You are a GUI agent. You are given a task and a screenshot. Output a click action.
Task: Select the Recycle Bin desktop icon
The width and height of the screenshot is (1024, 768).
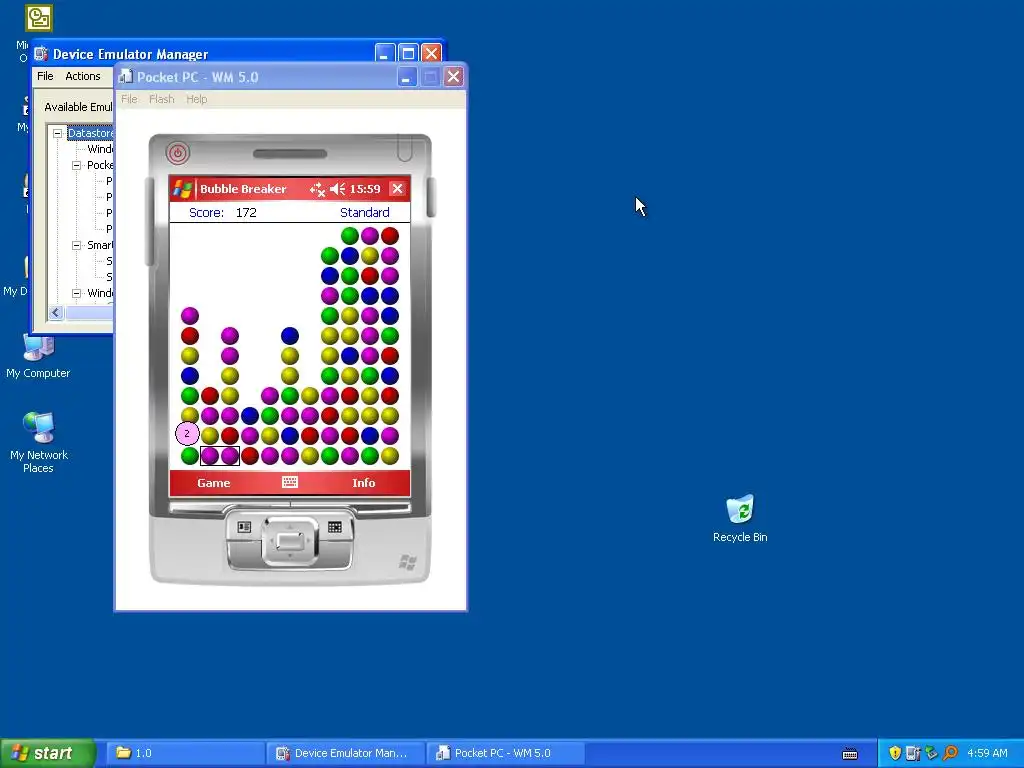(740, 519)
